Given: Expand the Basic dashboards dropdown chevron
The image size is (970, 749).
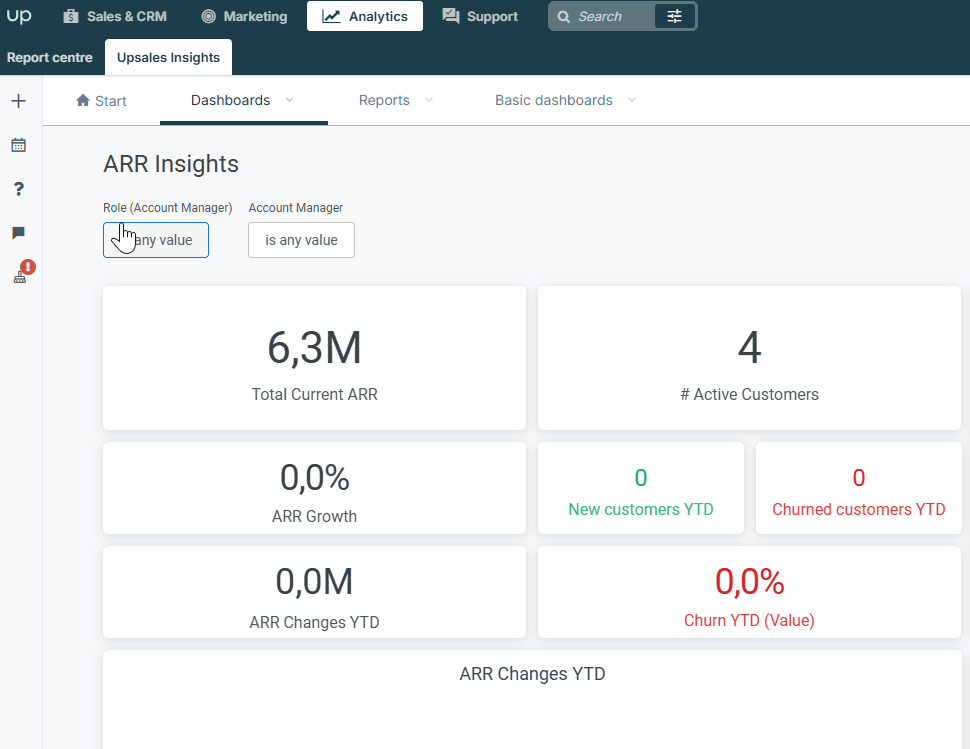Looking at the screenshot, I should (x=632, y=100).
